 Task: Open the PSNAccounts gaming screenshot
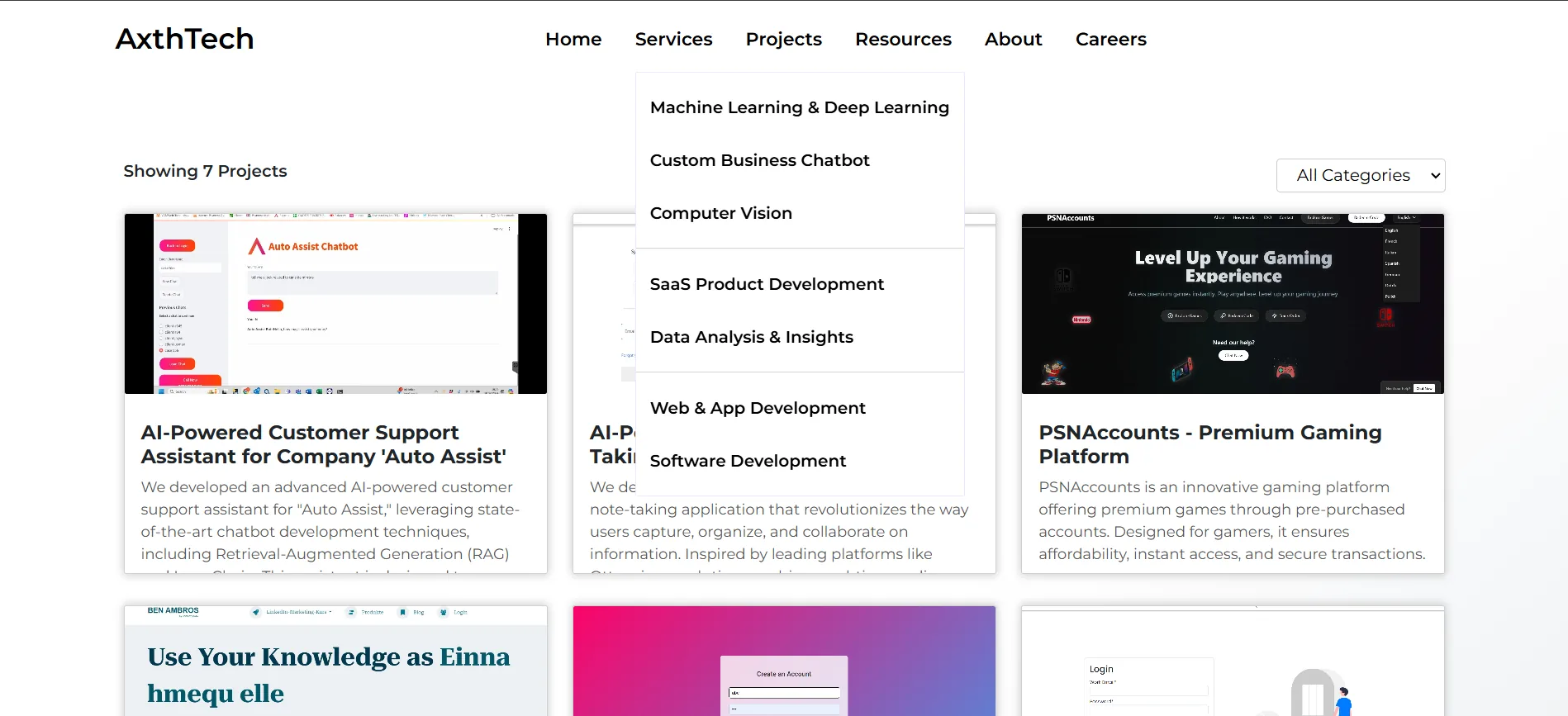(x=1232, y=303)
